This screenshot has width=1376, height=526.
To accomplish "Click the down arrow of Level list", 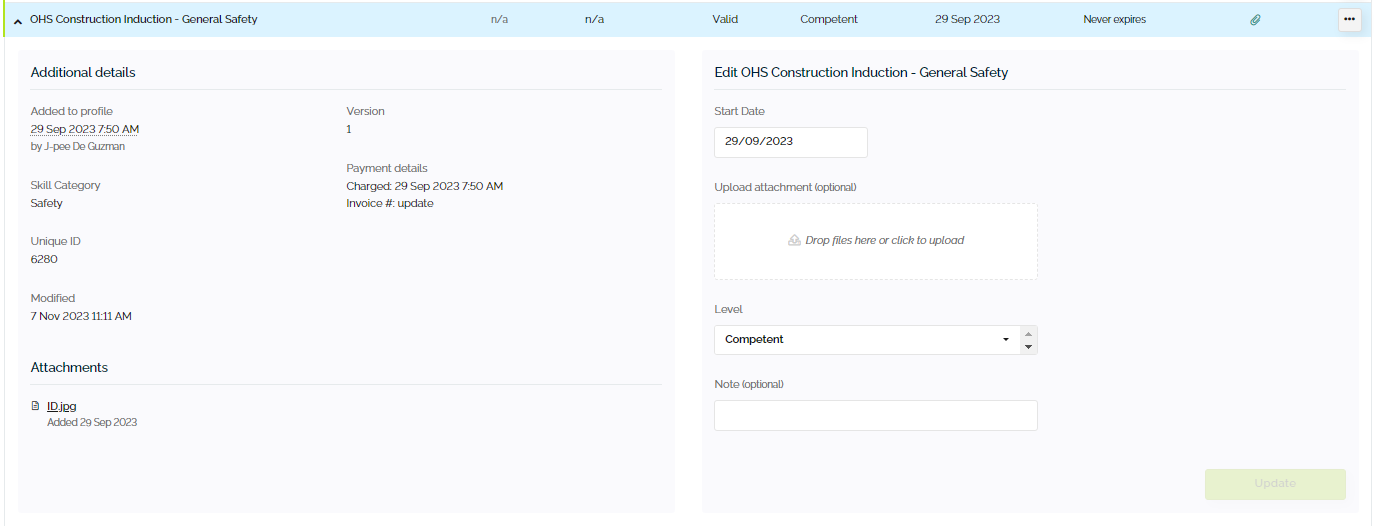I will point(1028,347).
